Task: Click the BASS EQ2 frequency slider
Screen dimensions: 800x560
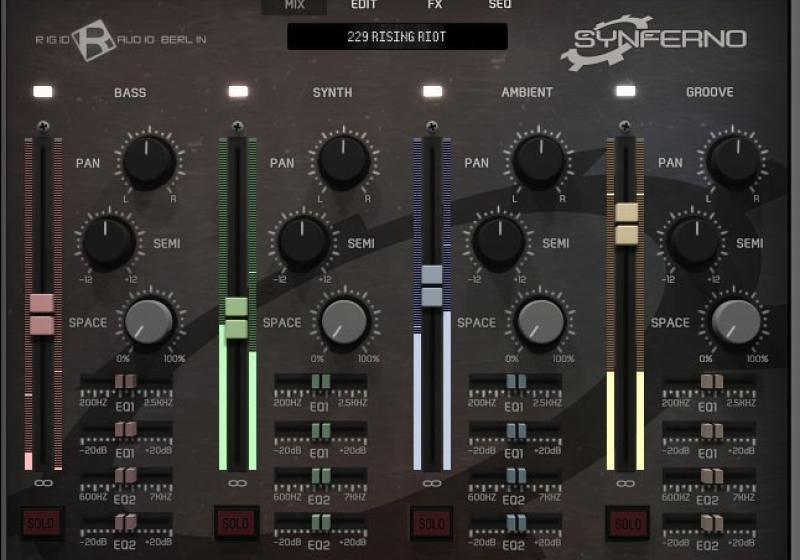Action: (126, 475)
